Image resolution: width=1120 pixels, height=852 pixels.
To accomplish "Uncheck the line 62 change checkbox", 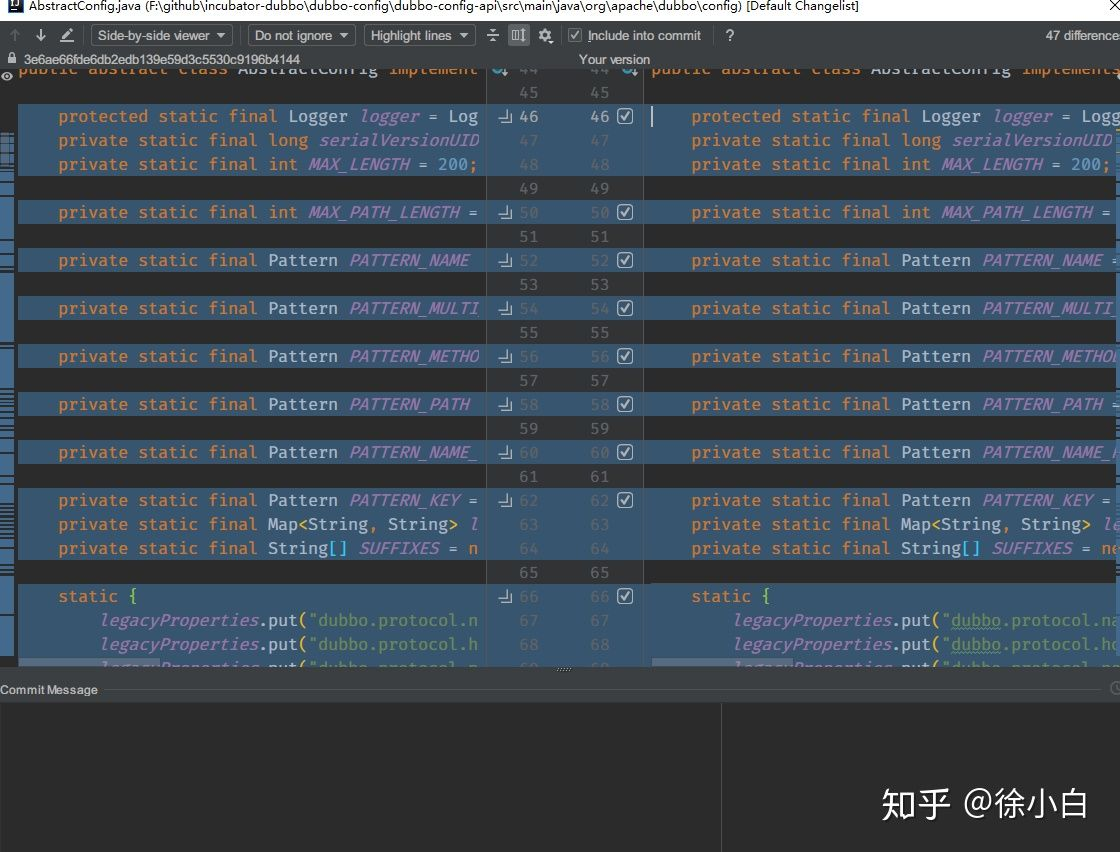I will tap(625, 500).
